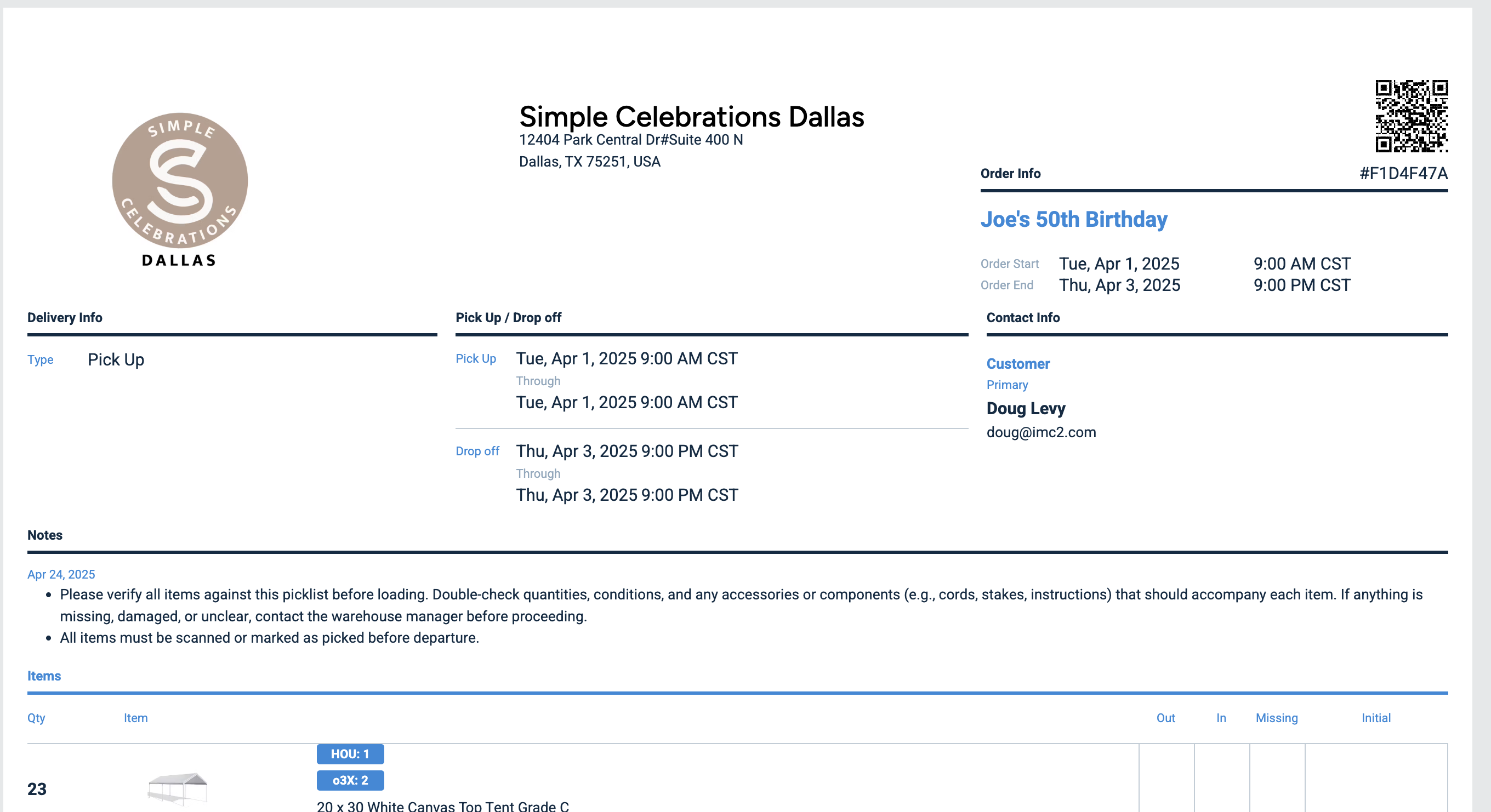Click the blue Drop off label
Viewport: 1491px width, 812px height.
point(477,451)
